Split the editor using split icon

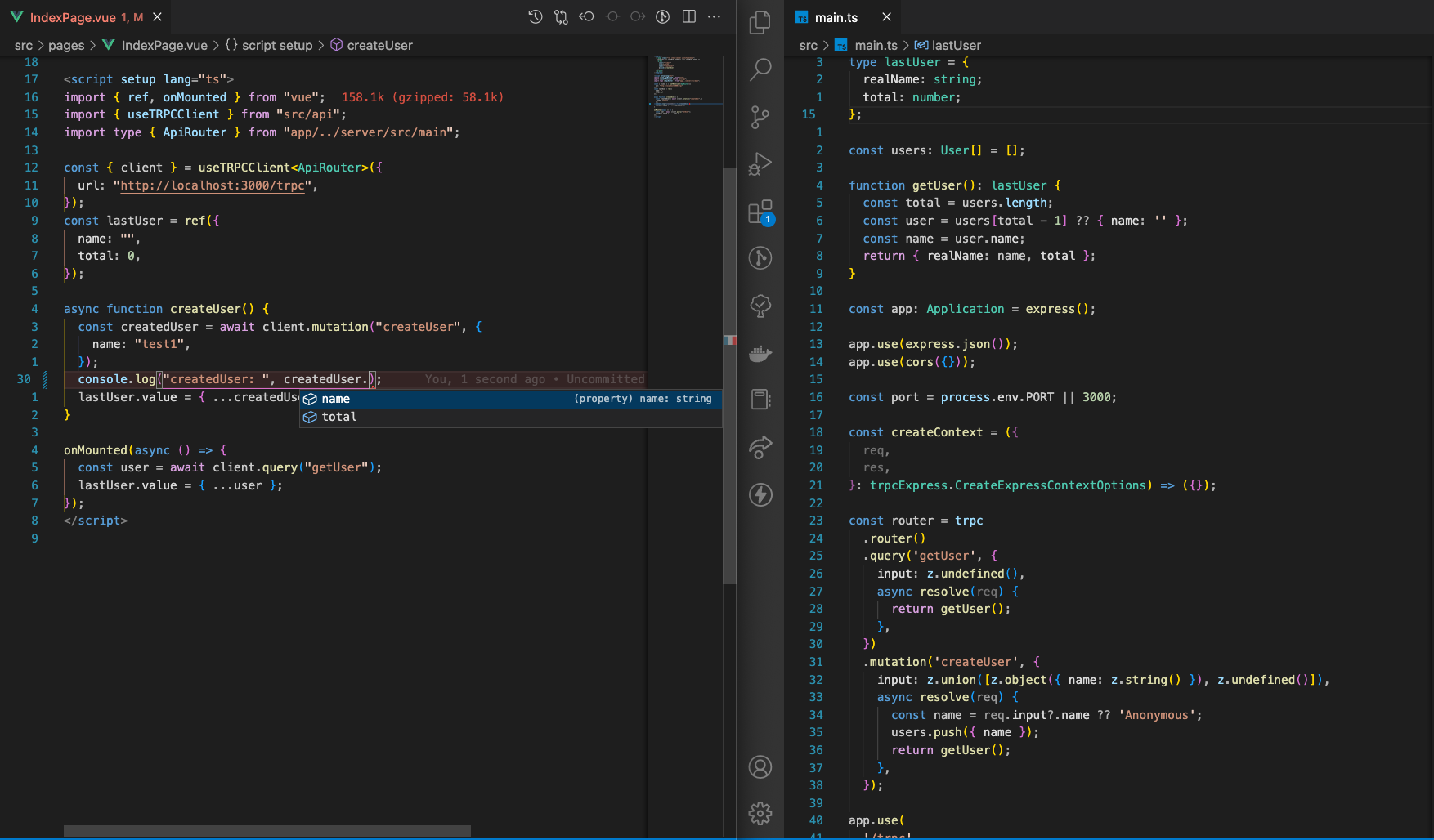point(688,16)
